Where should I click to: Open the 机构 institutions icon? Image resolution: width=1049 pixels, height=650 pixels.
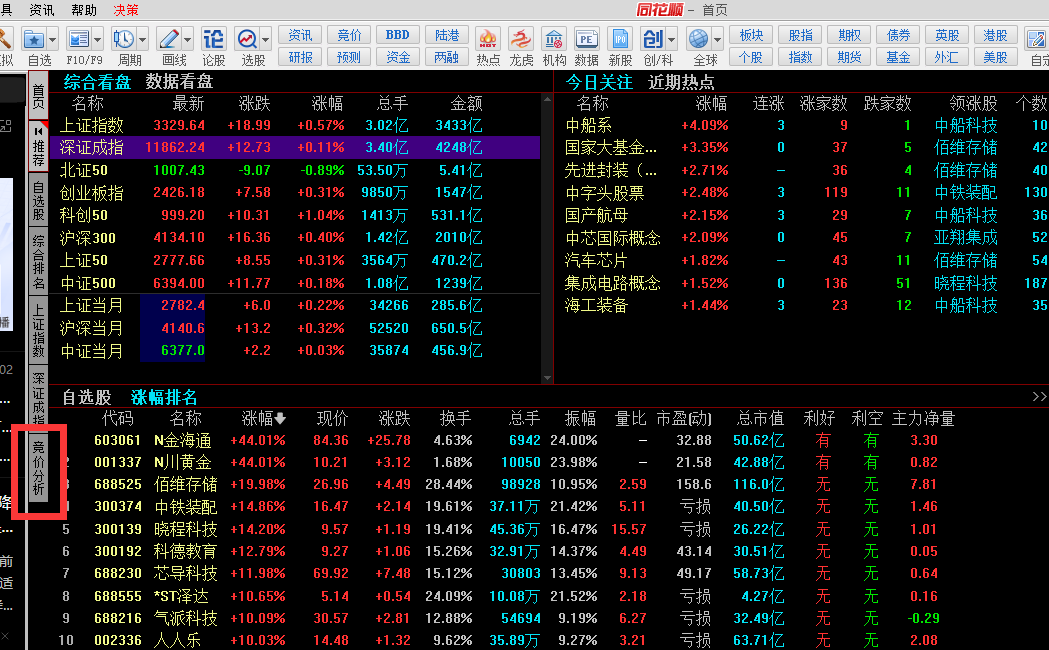pos(554,39)
